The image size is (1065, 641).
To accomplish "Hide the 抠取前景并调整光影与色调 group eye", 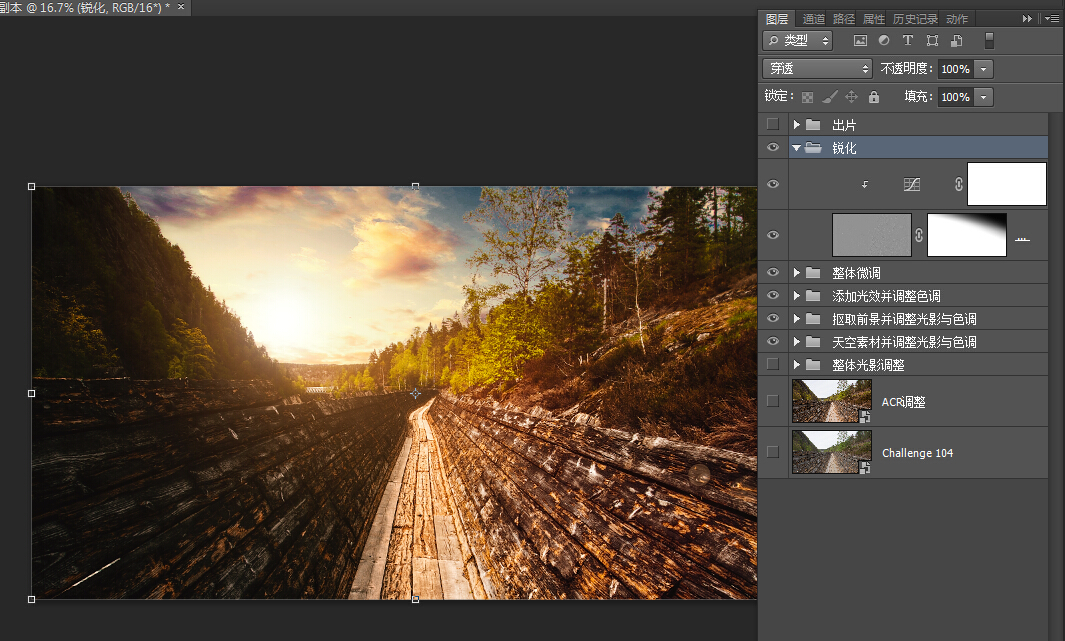I will click(773, 318).
